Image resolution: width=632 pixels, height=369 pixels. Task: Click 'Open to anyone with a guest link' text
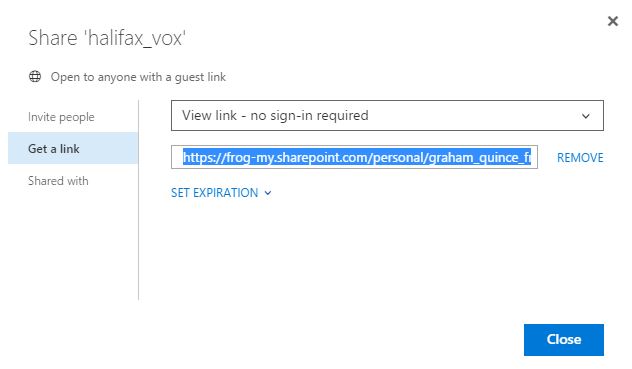click(138, 77)
